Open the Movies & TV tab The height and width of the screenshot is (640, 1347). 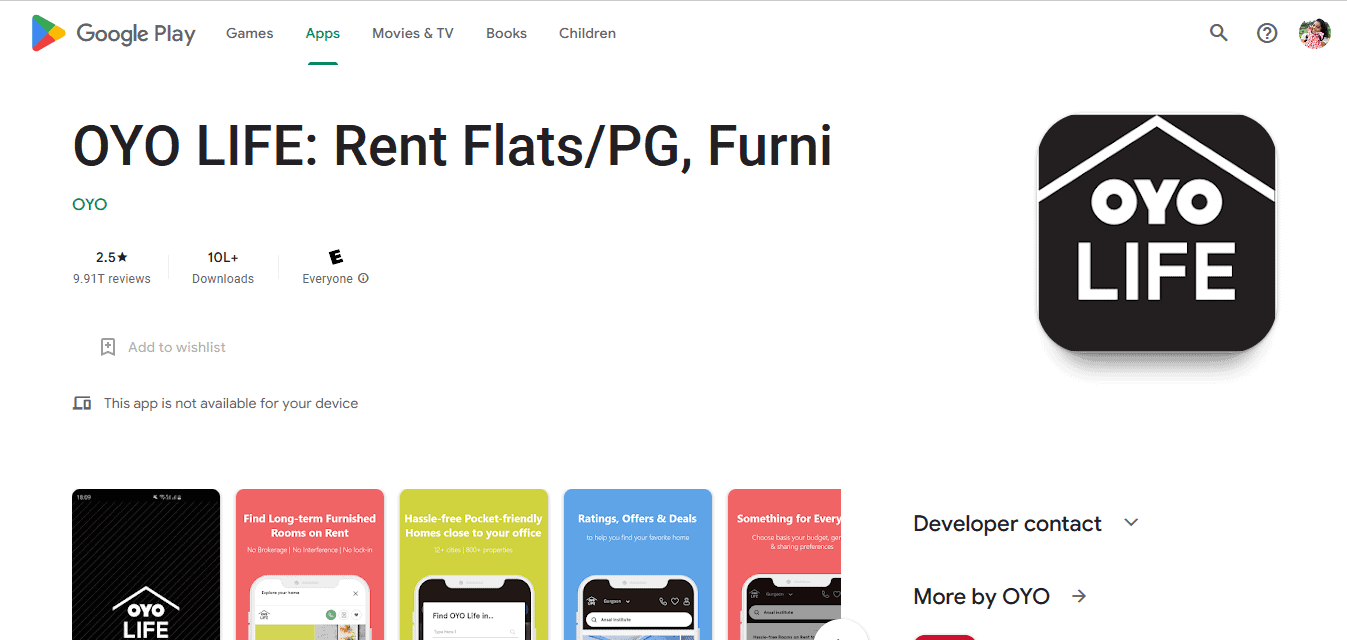[413, 33]
